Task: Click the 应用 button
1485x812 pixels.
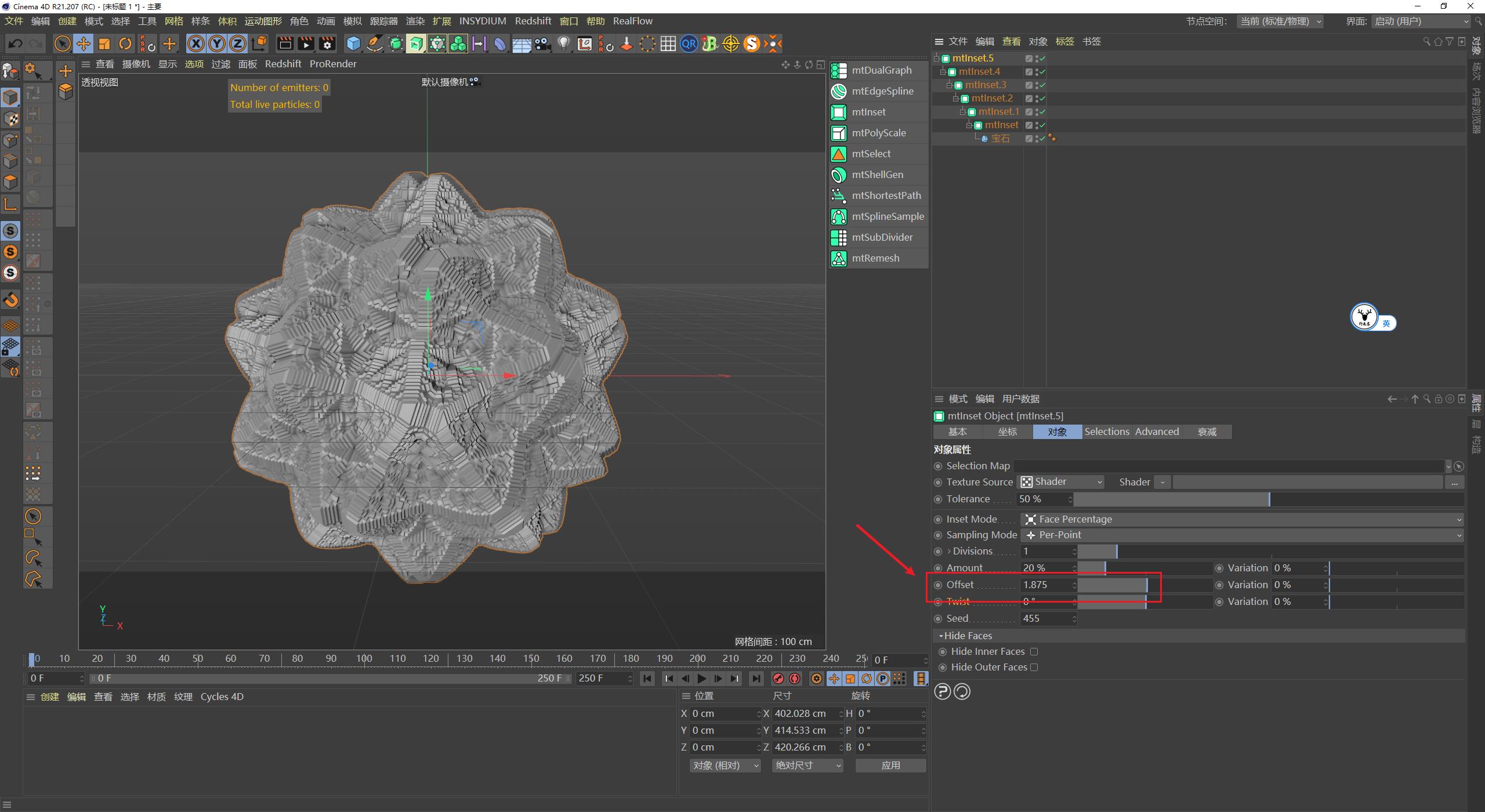Action: (891, 765)
